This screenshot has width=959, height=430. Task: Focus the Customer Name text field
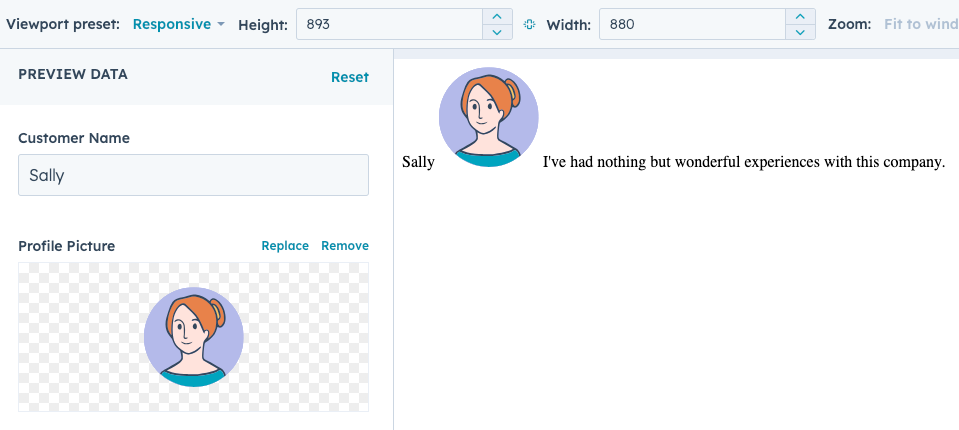pos(193,175)
